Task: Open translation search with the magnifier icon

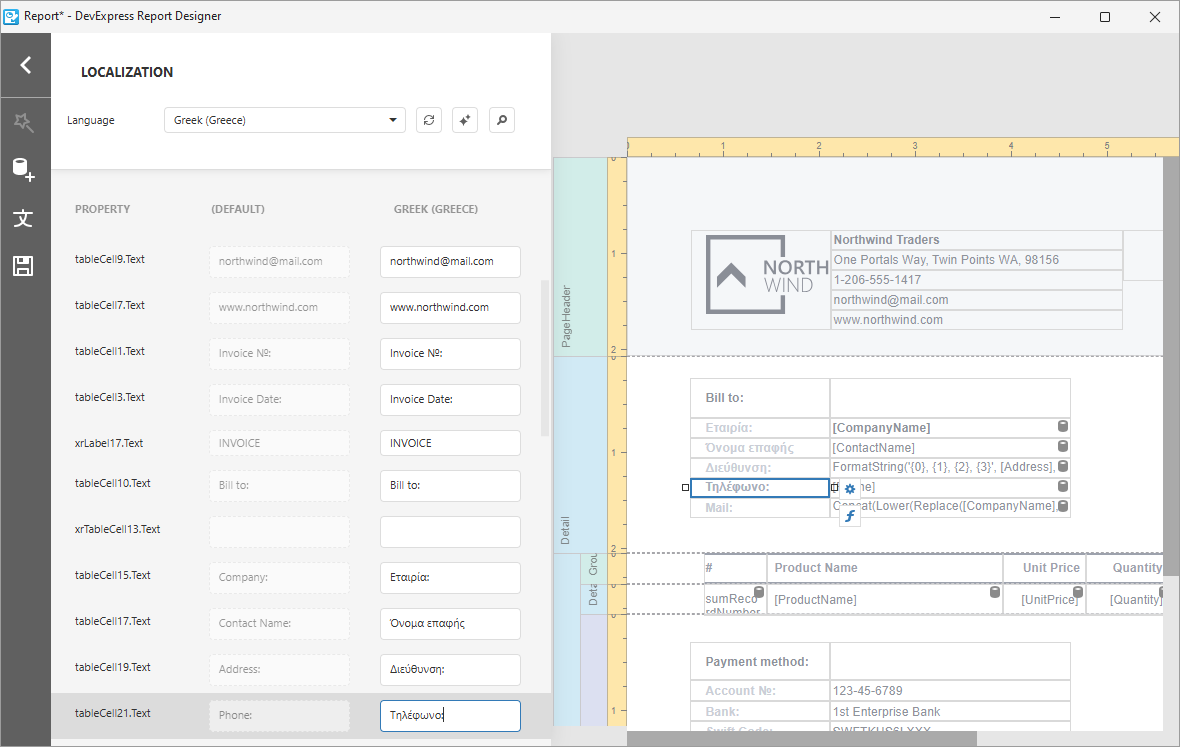Action: (501, 119)
